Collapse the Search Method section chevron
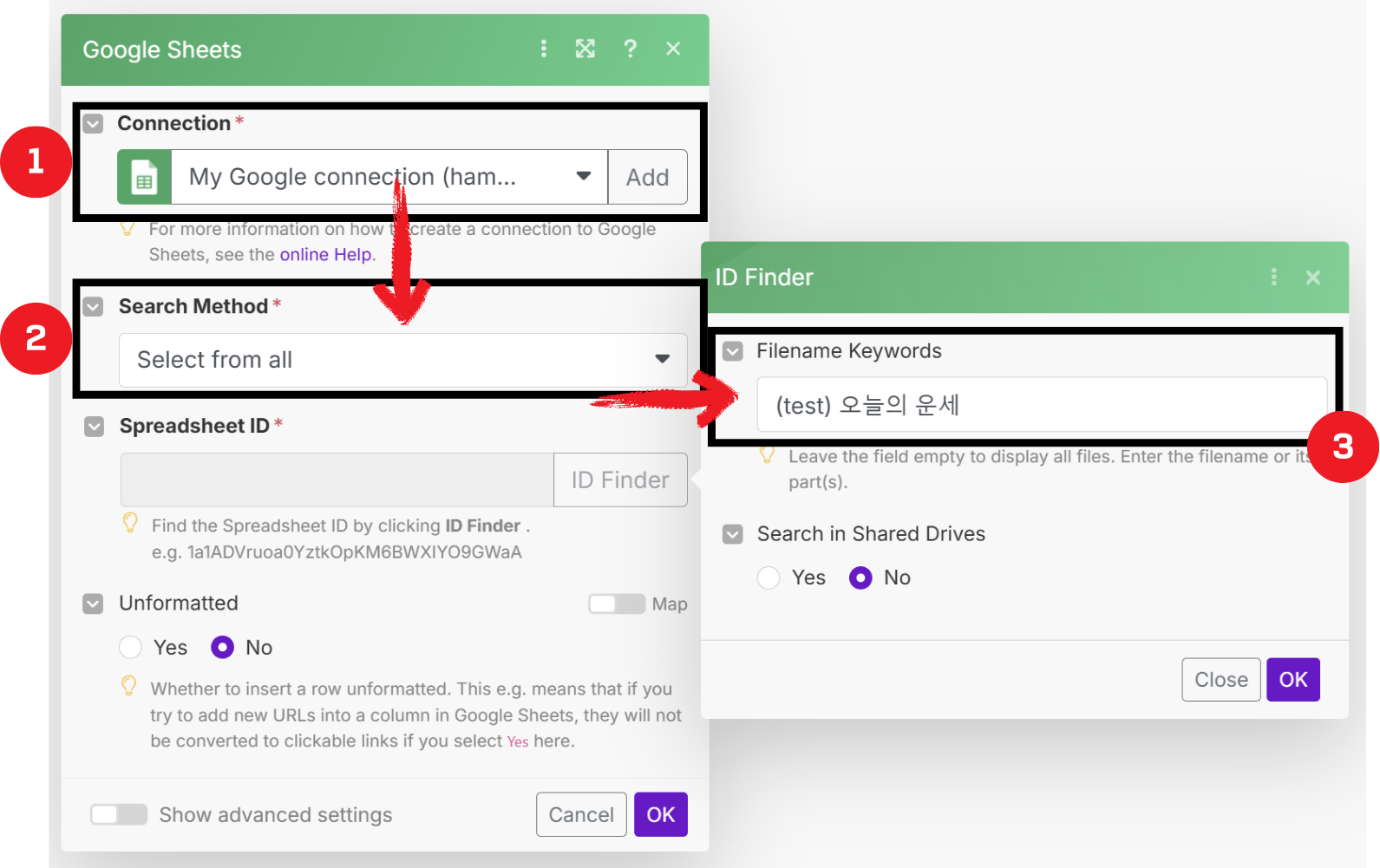 coord(94,307)
